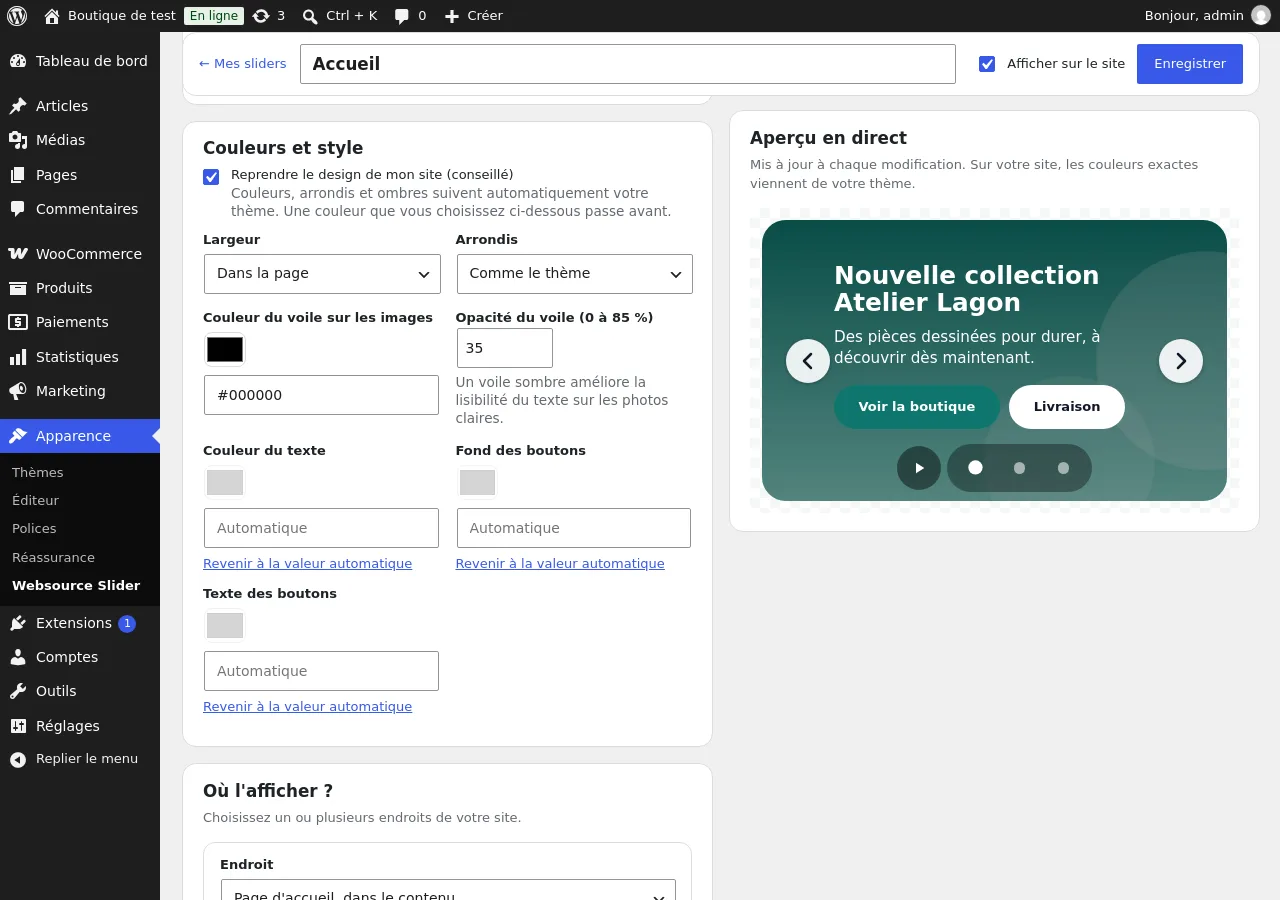The image size is (1280, 900).
Task: Open Produits section
Action: [80, 288]
